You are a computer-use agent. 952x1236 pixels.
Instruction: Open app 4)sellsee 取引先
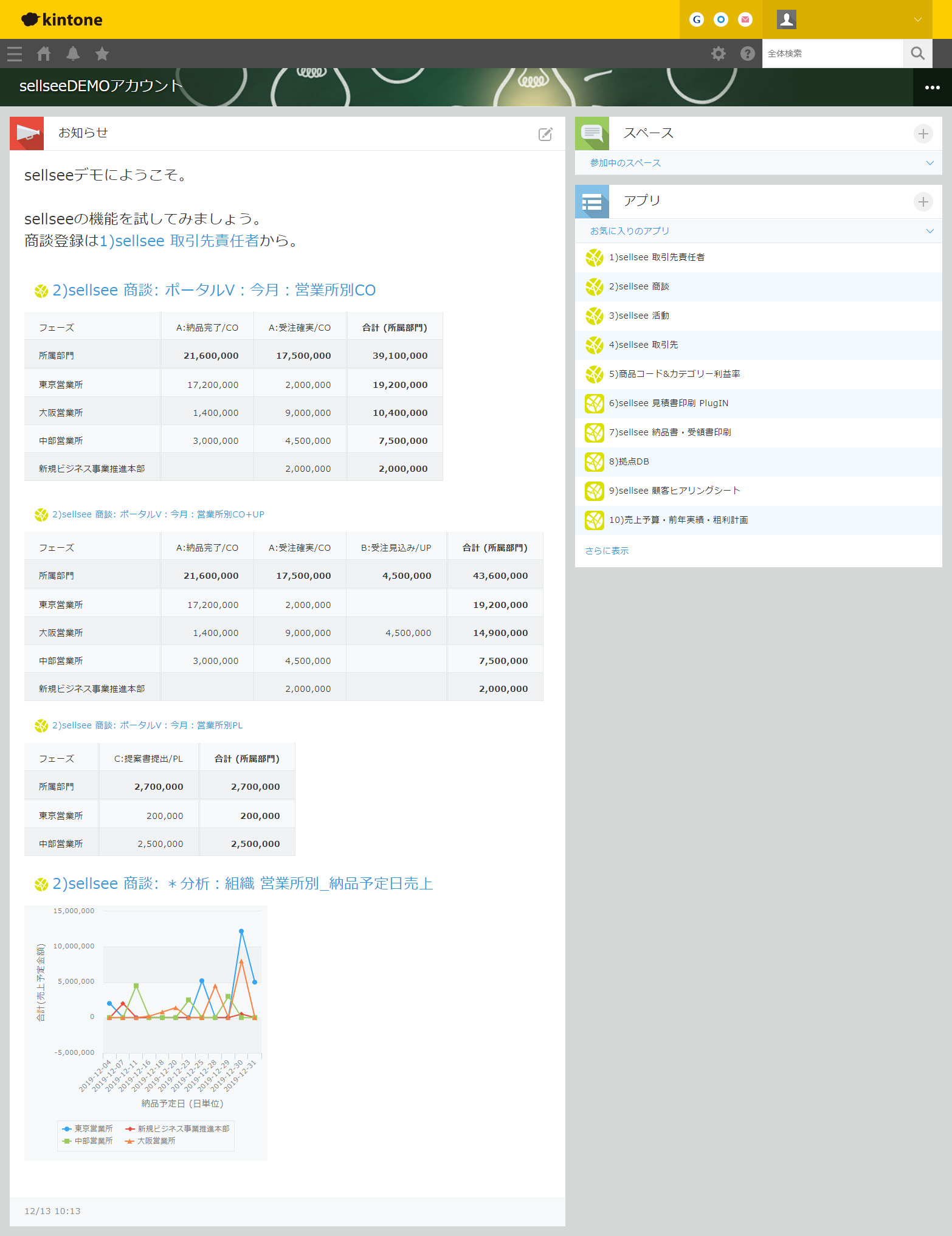tap(759, 345)
